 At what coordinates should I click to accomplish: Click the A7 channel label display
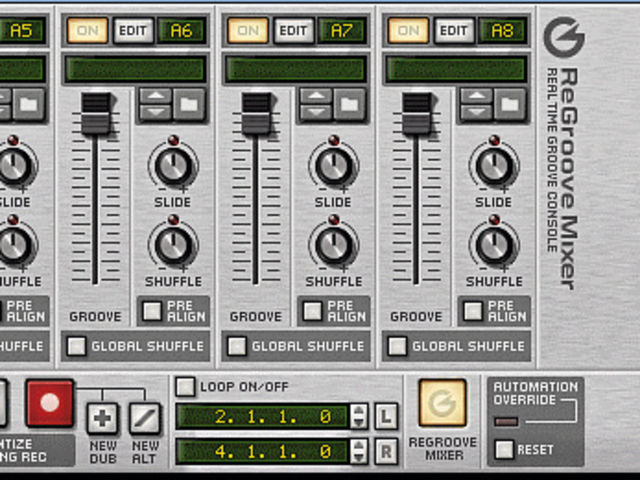(x=342, y=31)
